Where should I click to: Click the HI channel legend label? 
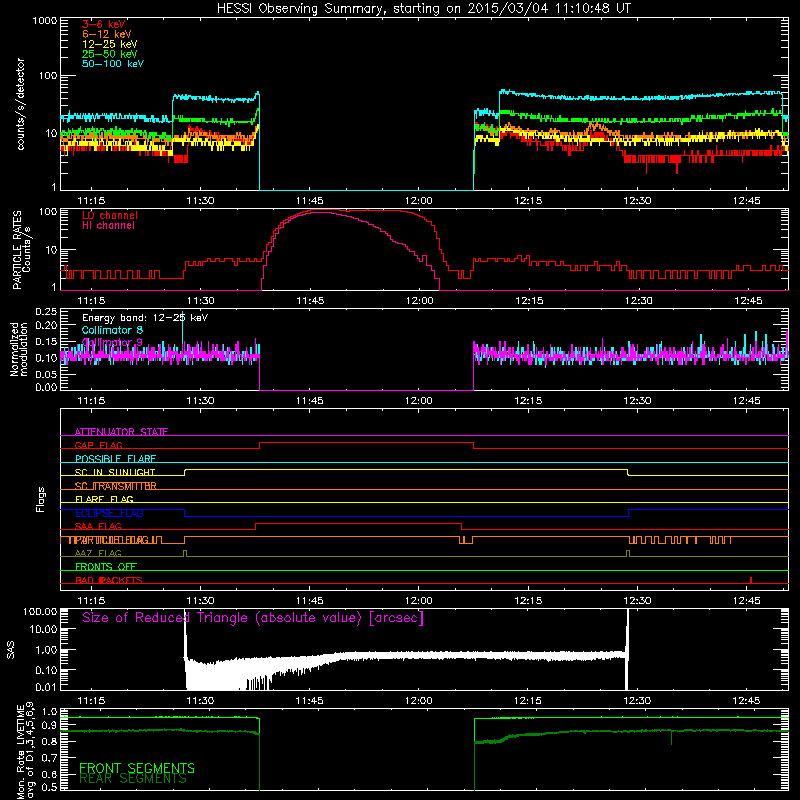(108, 225)
